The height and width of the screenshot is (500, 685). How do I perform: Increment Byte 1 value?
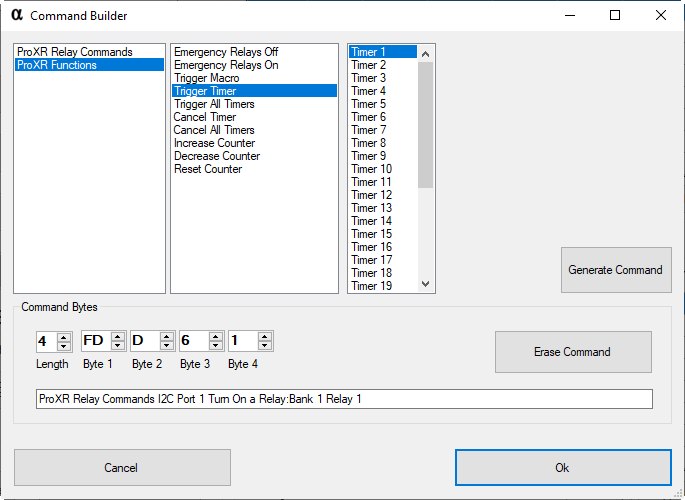(118, 337)
